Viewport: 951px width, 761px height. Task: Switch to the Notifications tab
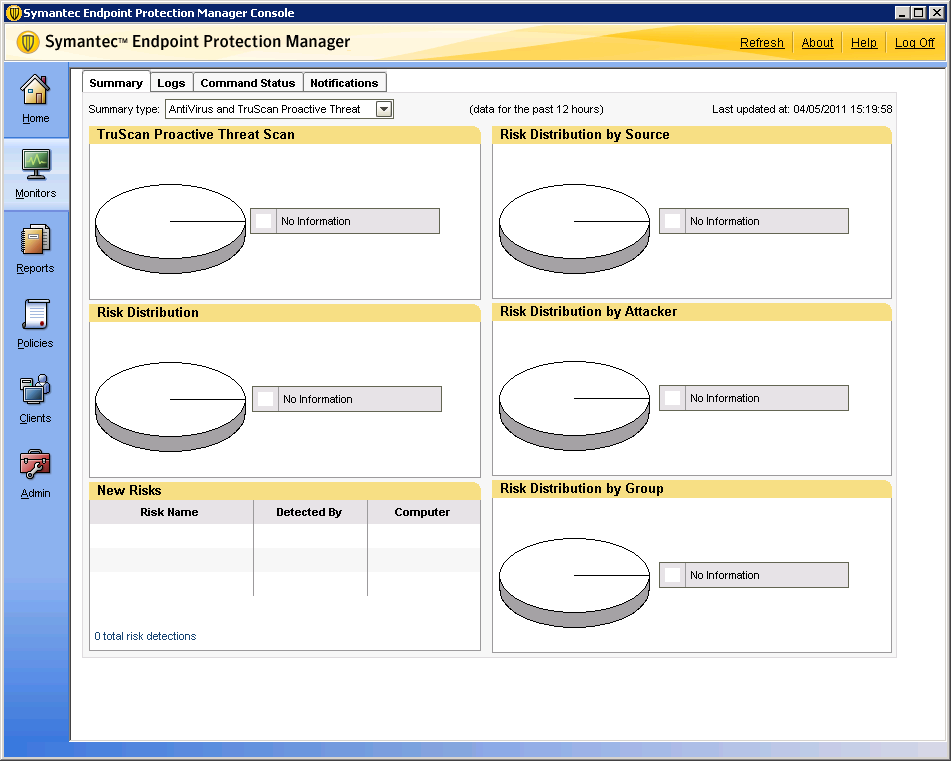click(344, 83)
